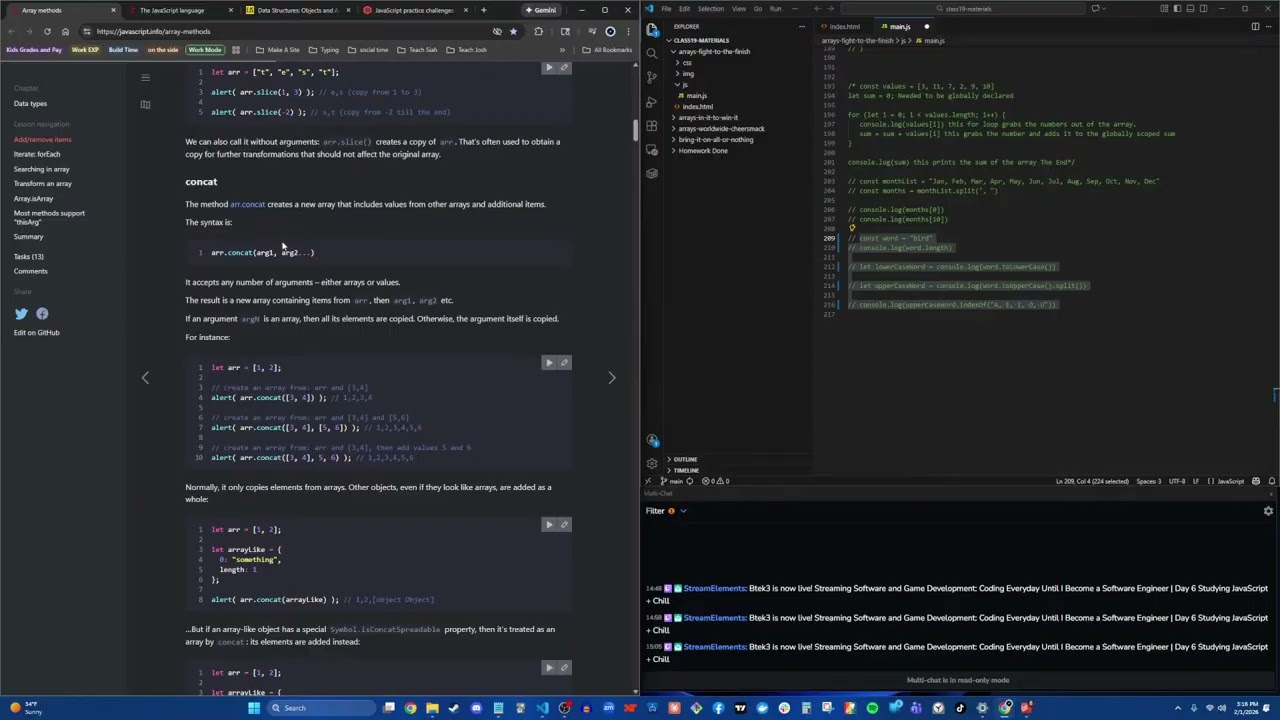Open VS Code Extensions icon
Screen dimensions: 1280x720
pos(652,125)
